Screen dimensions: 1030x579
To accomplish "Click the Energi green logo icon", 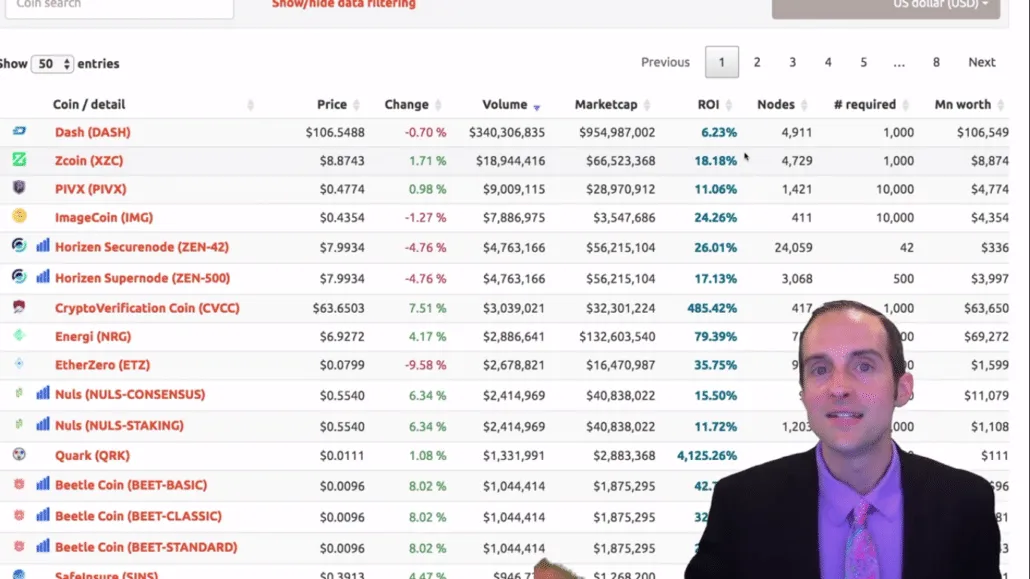I will pyautogui.click(x=19, y=335).
